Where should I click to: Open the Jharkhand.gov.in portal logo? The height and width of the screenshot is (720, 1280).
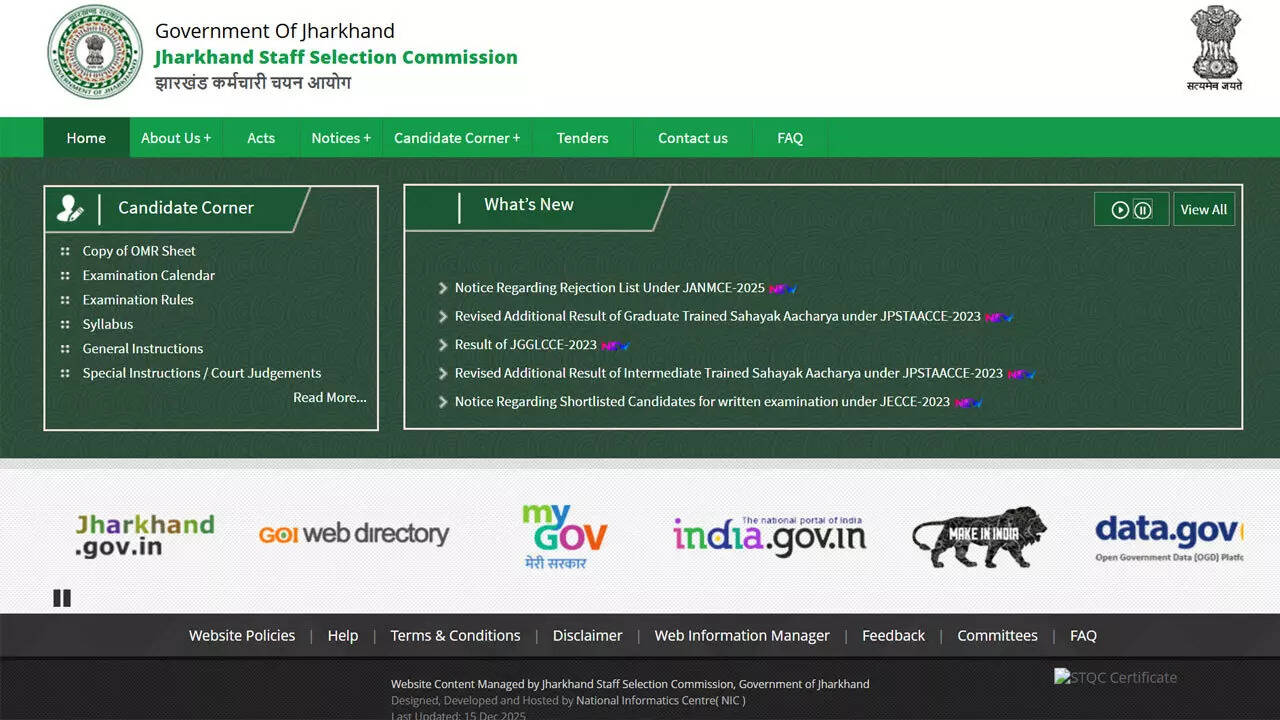tap(145, 535)
